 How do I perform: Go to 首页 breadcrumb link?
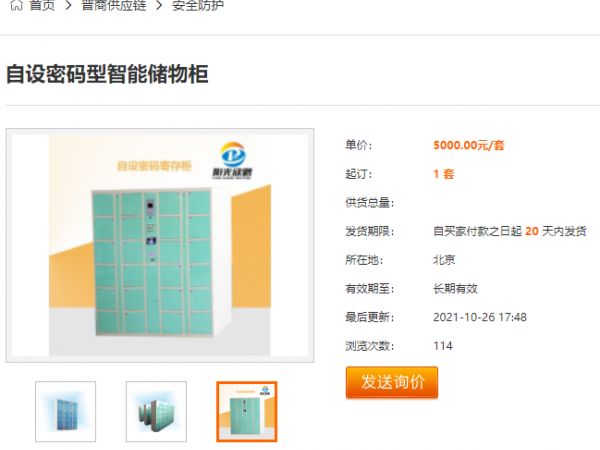click(42, 5)
